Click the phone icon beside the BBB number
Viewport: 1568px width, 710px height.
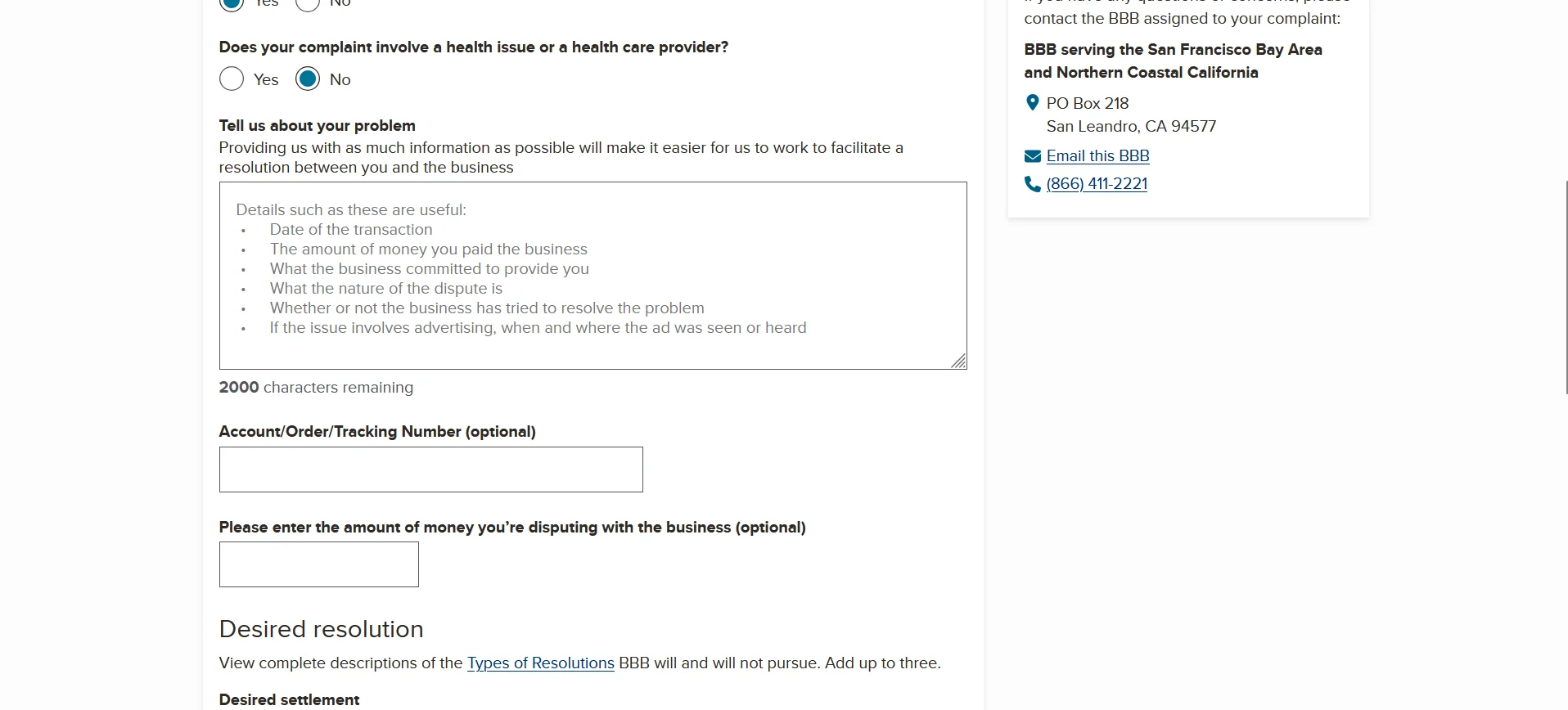[1033, 184]
